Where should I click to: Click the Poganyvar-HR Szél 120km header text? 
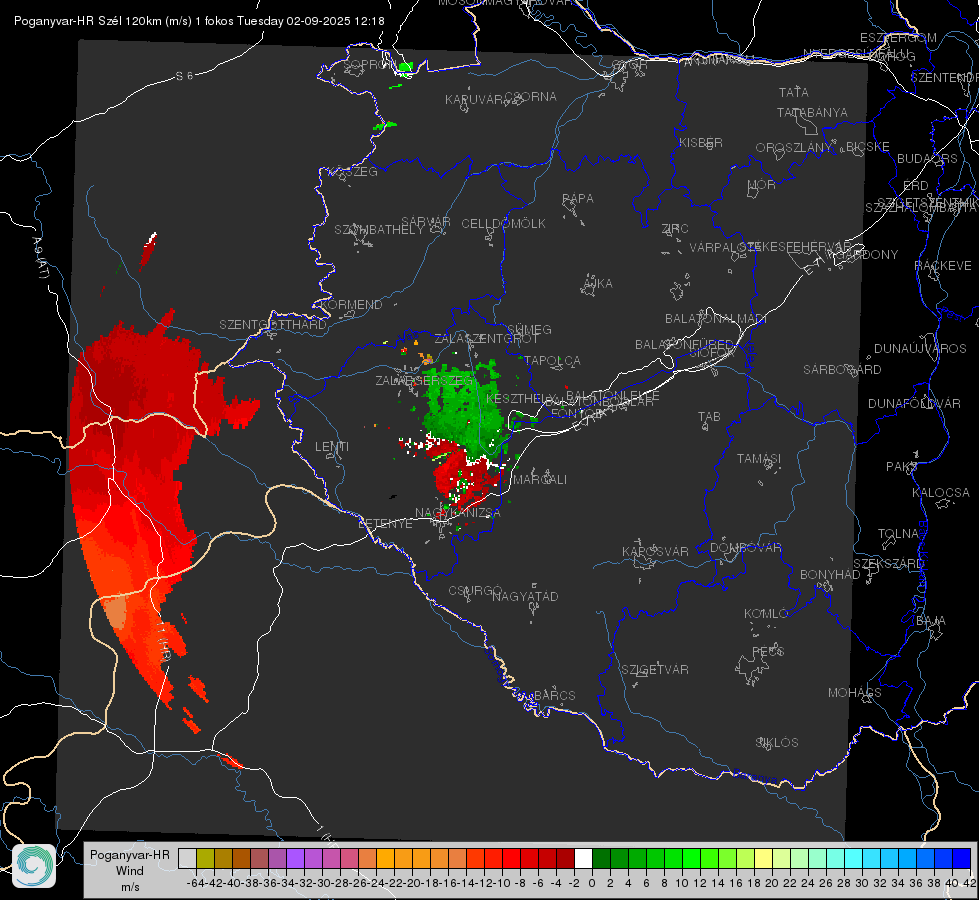pos(199,21)
